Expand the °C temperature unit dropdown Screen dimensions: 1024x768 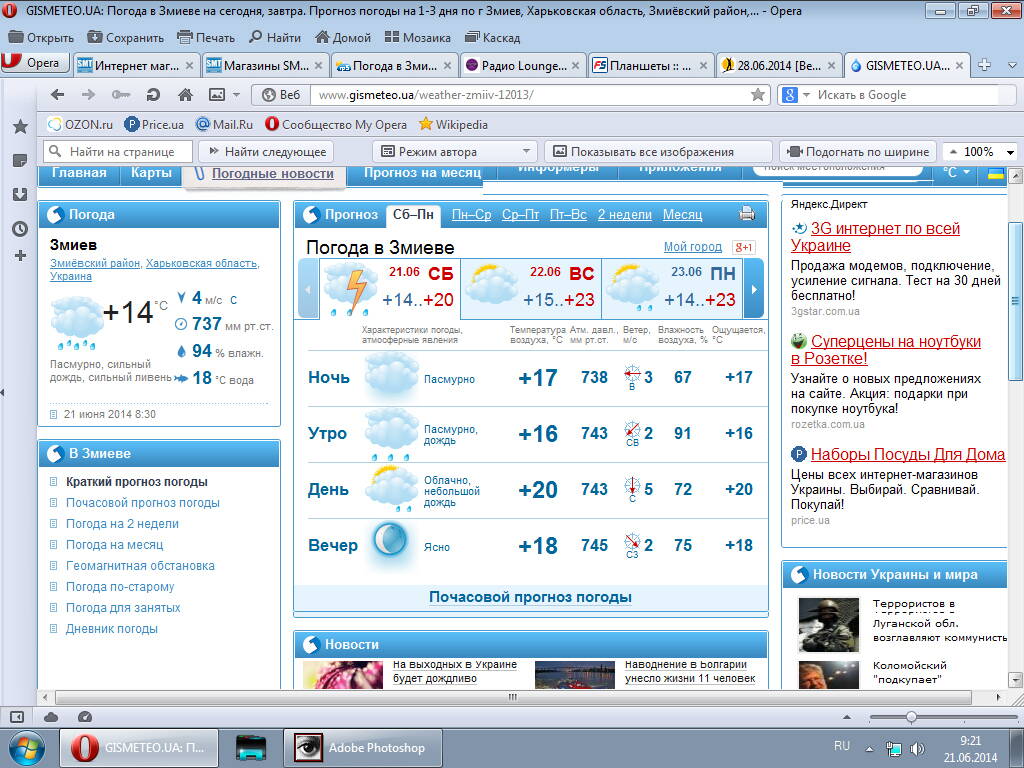coord(957,172)
